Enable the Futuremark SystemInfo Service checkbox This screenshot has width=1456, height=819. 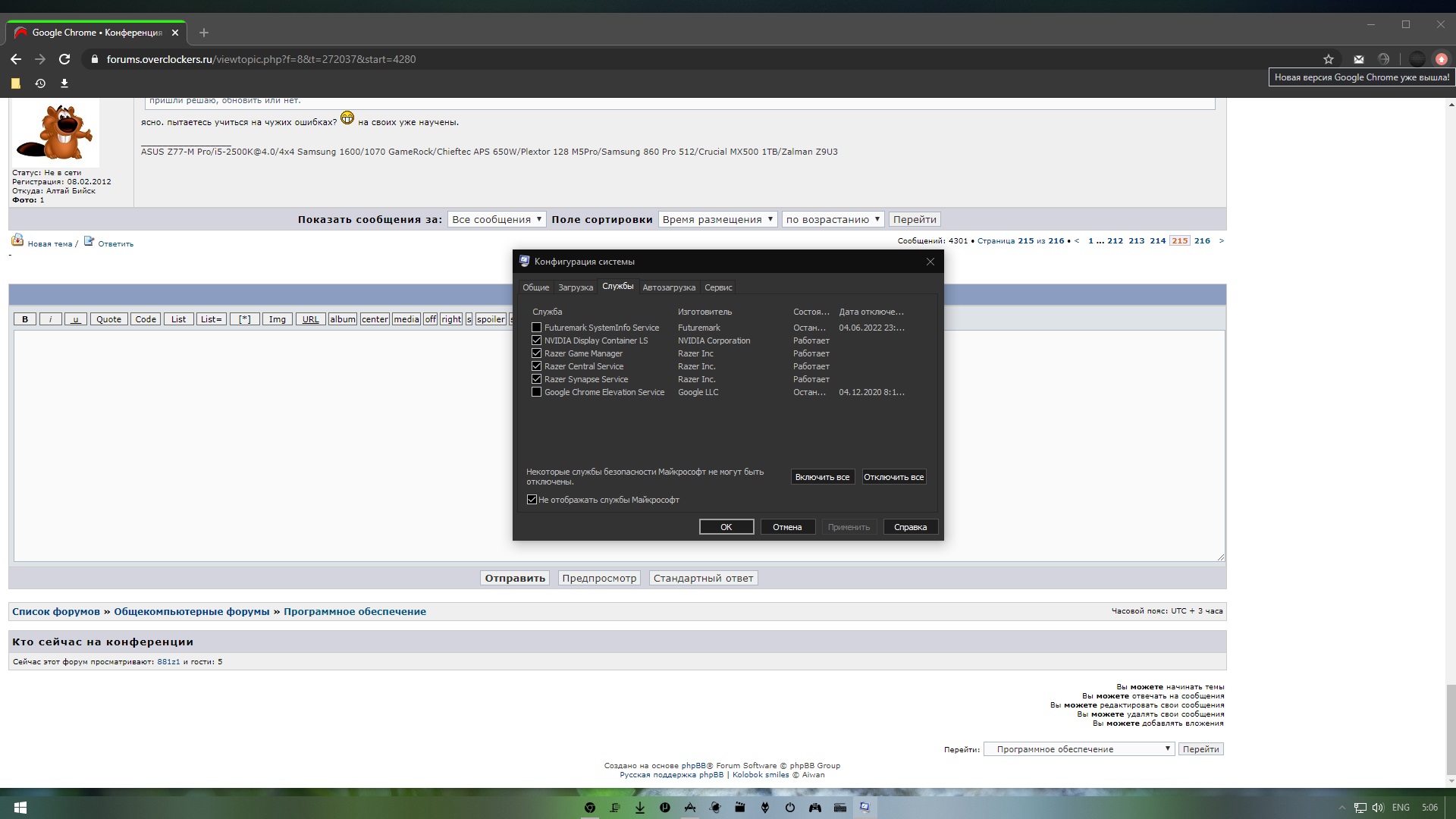(537, 328)
